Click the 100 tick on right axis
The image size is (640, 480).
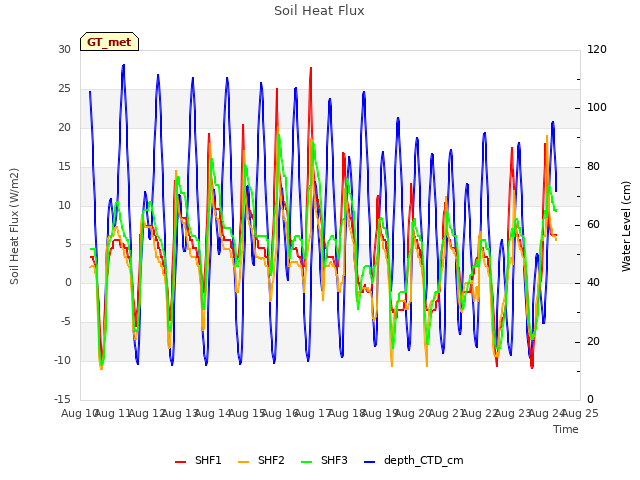597,108
